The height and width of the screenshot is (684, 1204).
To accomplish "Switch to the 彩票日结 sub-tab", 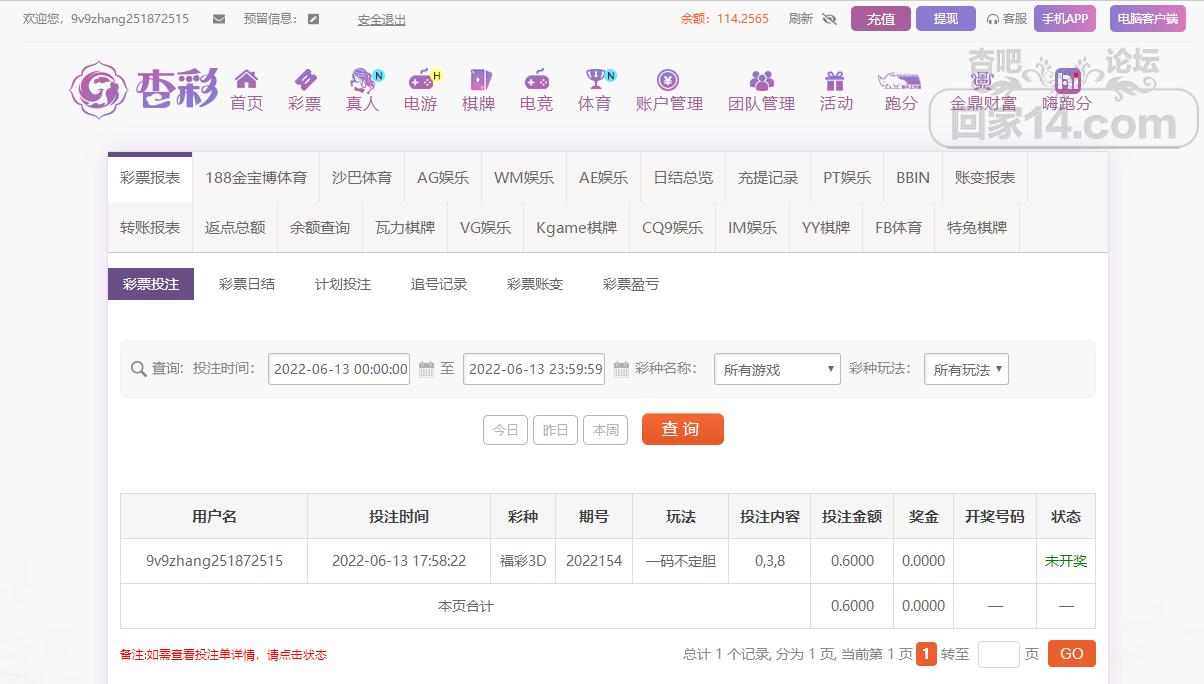I will (246, 284).
